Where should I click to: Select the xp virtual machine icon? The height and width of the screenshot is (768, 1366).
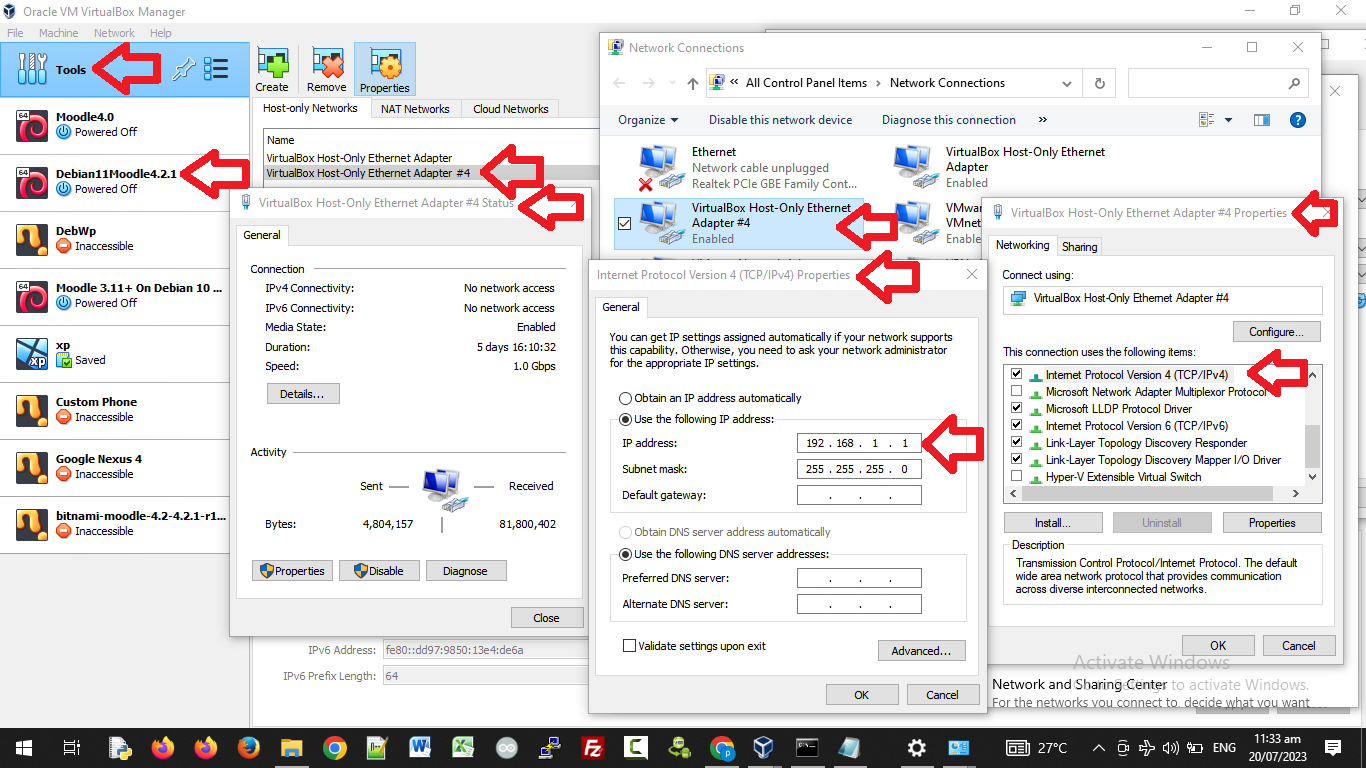tap(32, 353)
